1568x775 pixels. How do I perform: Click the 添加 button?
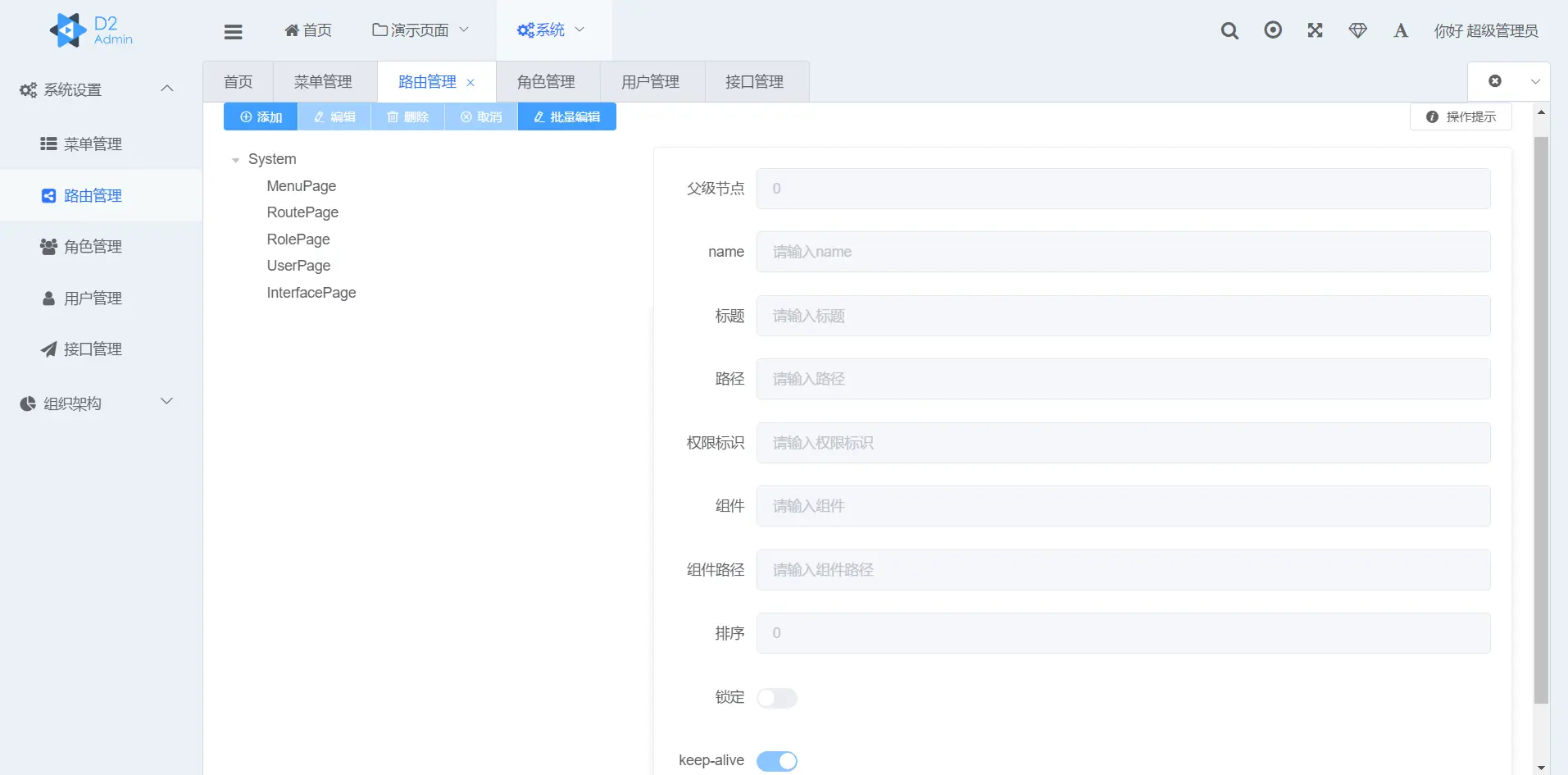click(x=261, y=117)
